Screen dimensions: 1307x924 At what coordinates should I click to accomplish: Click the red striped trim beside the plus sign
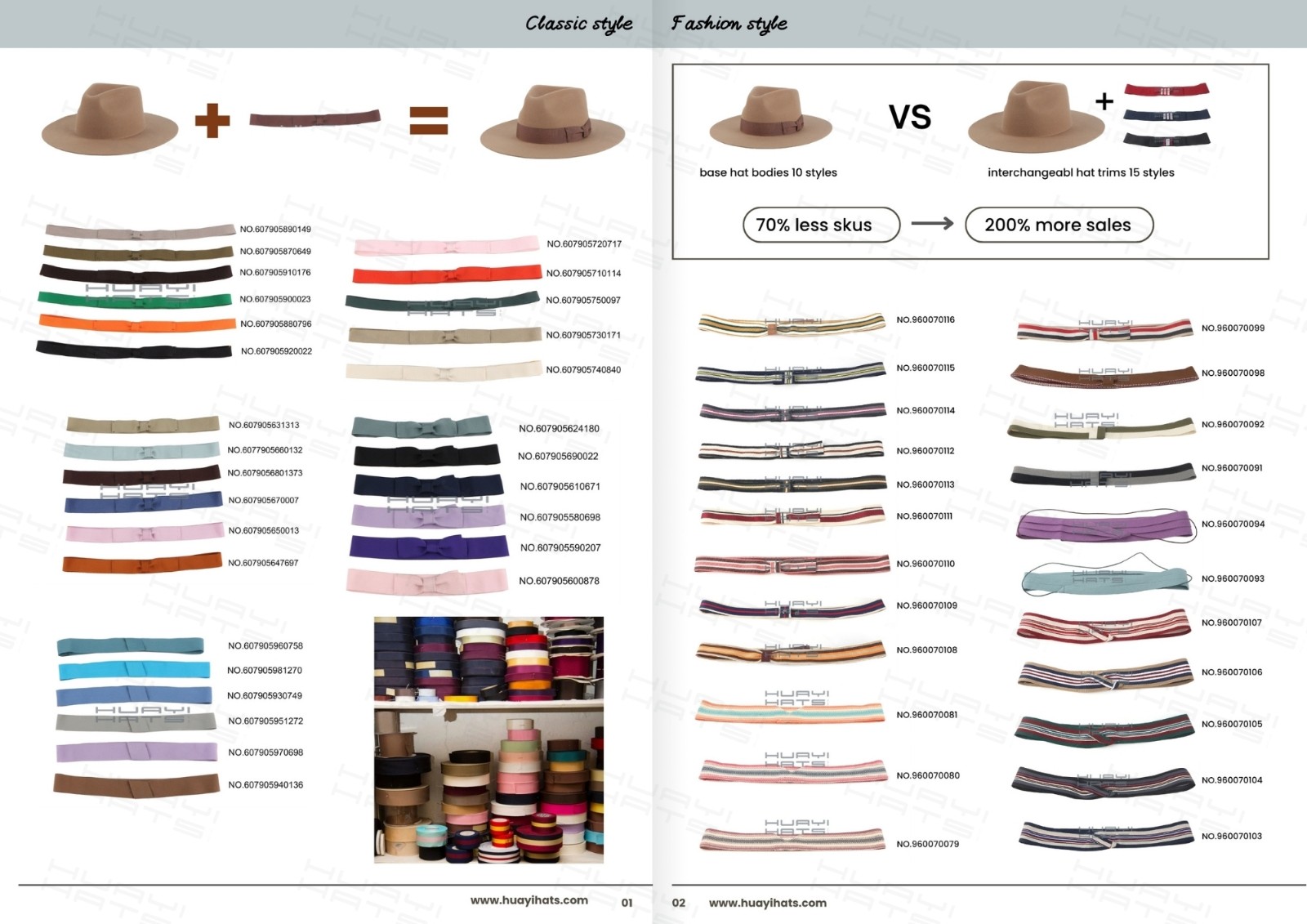click(1166, 90)
